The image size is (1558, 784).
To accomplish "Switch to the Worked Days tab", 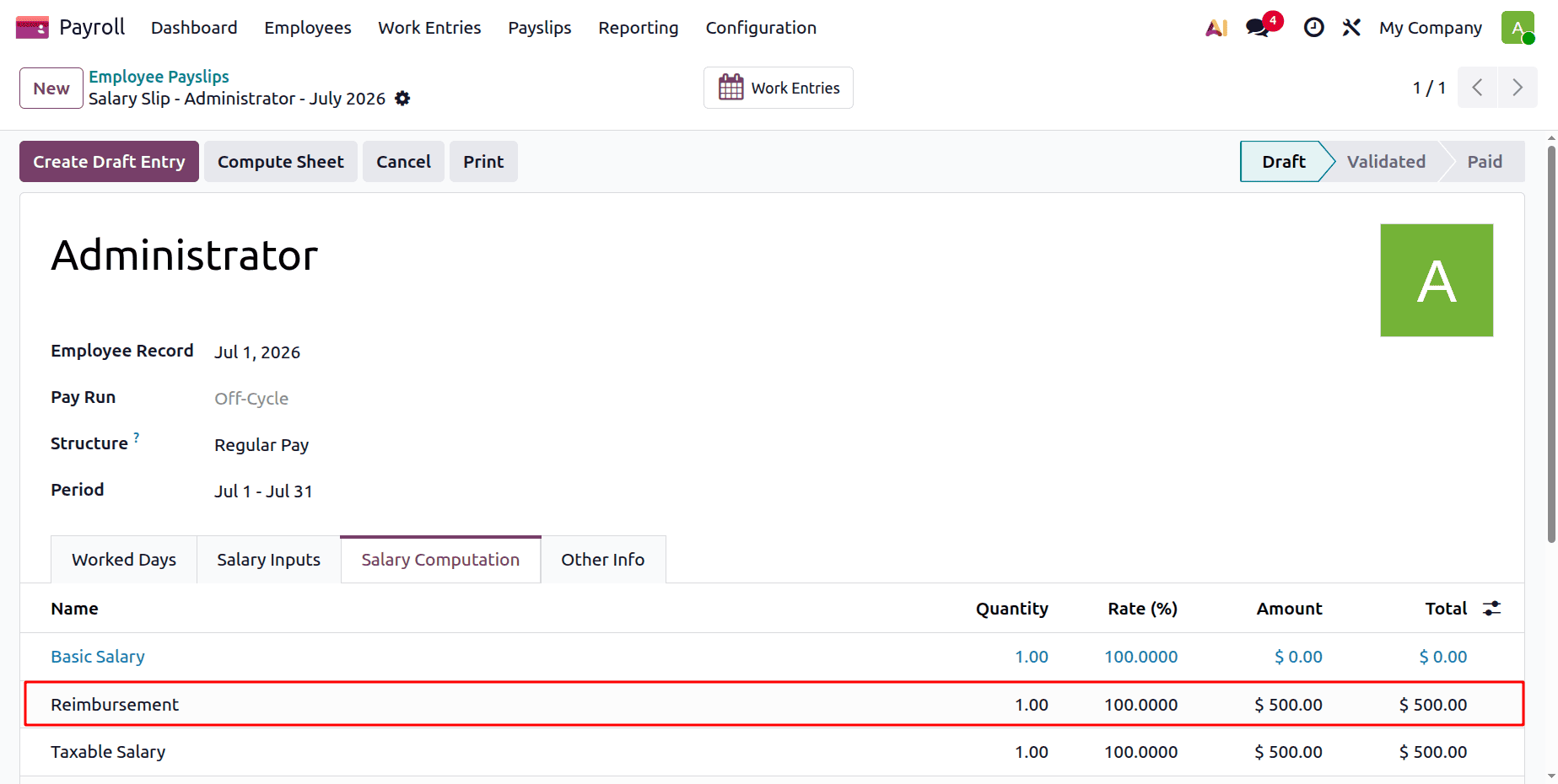I will tap(124, 560).
